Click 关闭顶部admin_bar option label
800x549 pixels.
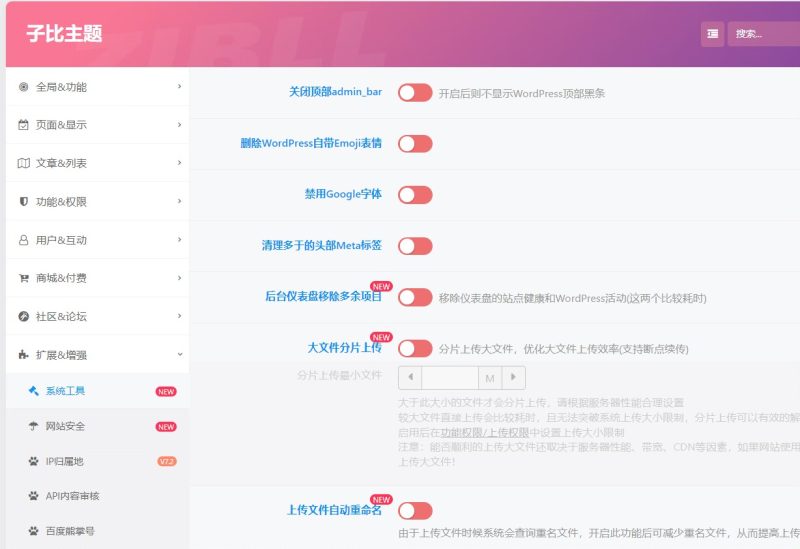coord(335,92)
